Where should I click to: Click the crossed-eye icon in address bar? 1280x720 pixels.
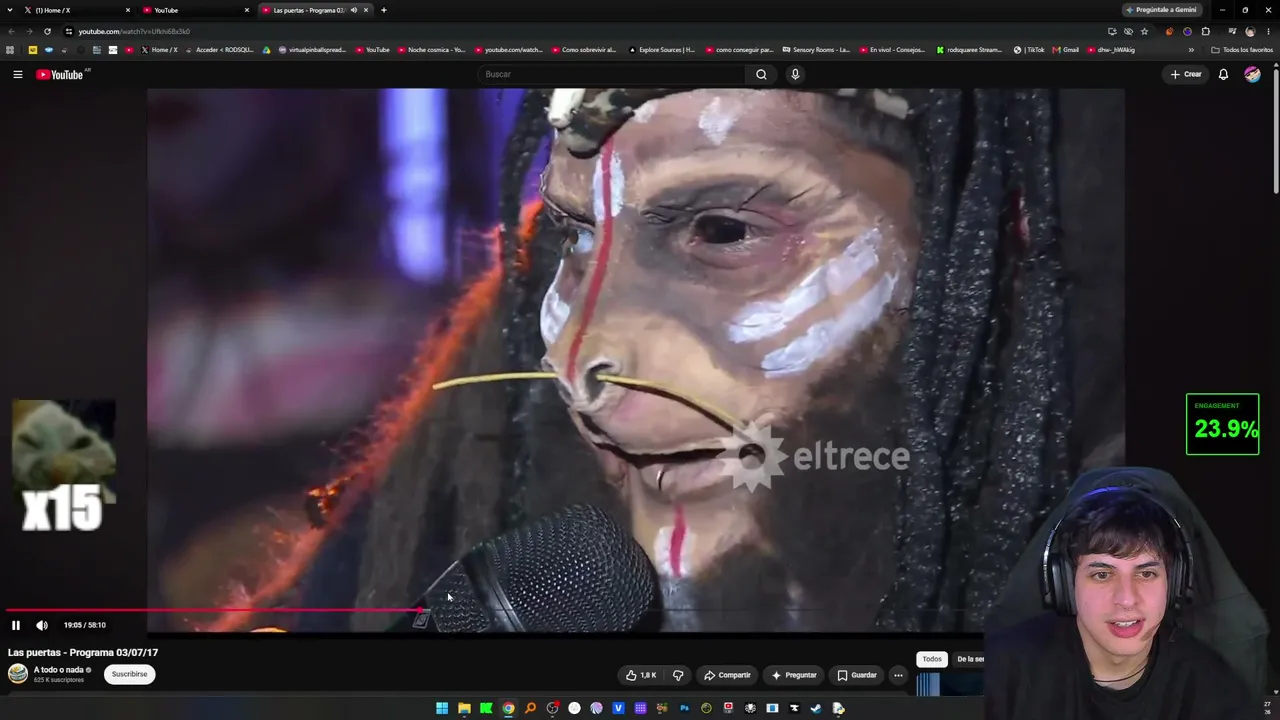[x=1128, y=31]
